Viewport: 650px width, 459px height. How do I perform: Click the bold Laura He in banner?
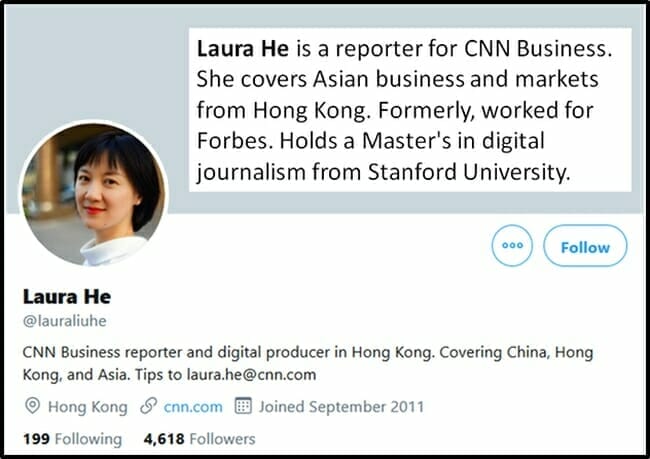[x=243, y=49]
